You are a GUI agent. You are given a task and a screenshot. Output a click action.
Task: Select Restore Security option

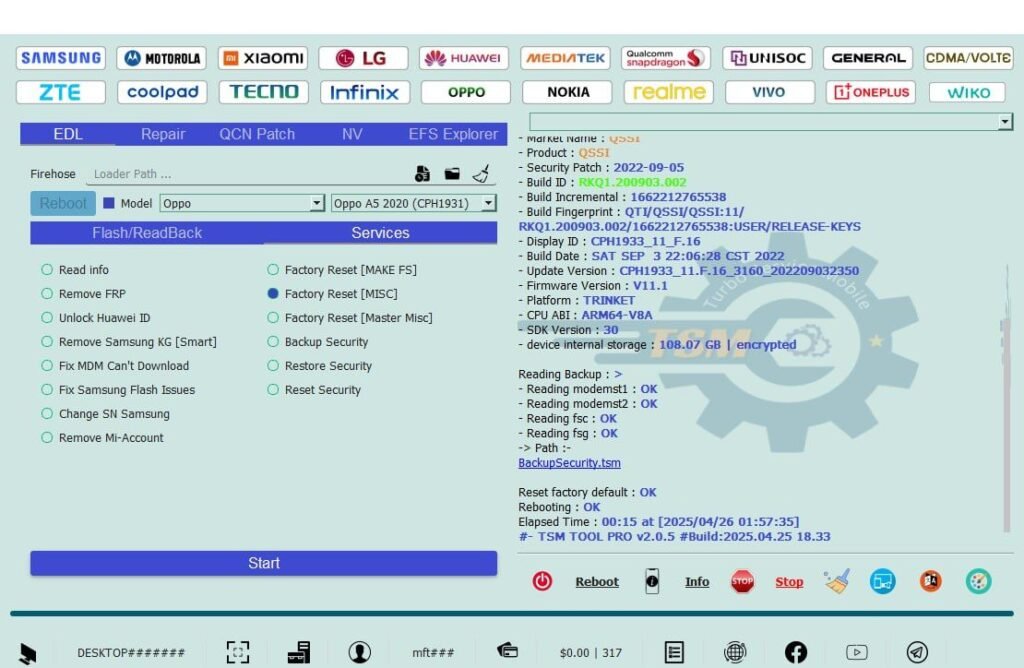(319, 366)
